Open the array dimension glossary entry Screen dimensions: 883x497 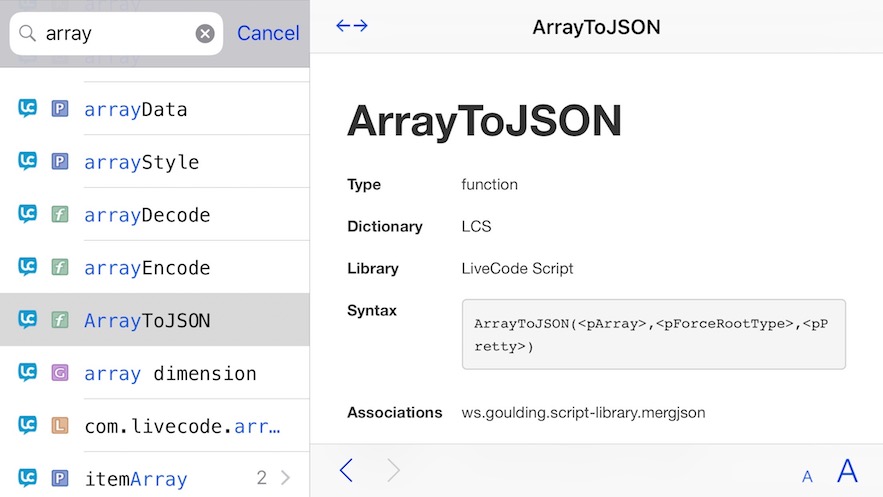[170, 373]
